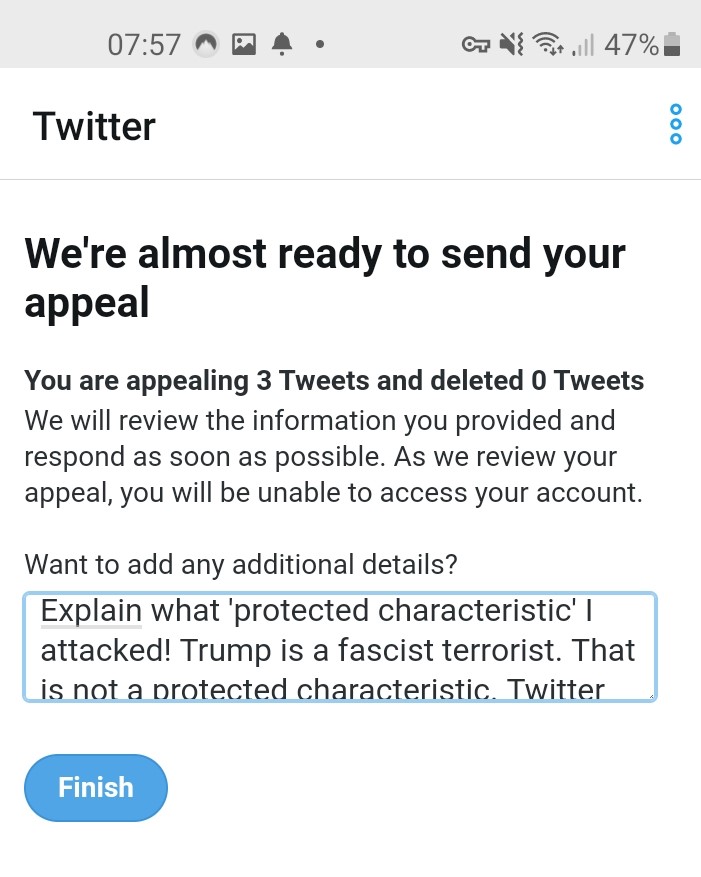The width and height of the screenshot is (701, 877).
Task: Tap the bell notification icon
Action: pos(283,45)
